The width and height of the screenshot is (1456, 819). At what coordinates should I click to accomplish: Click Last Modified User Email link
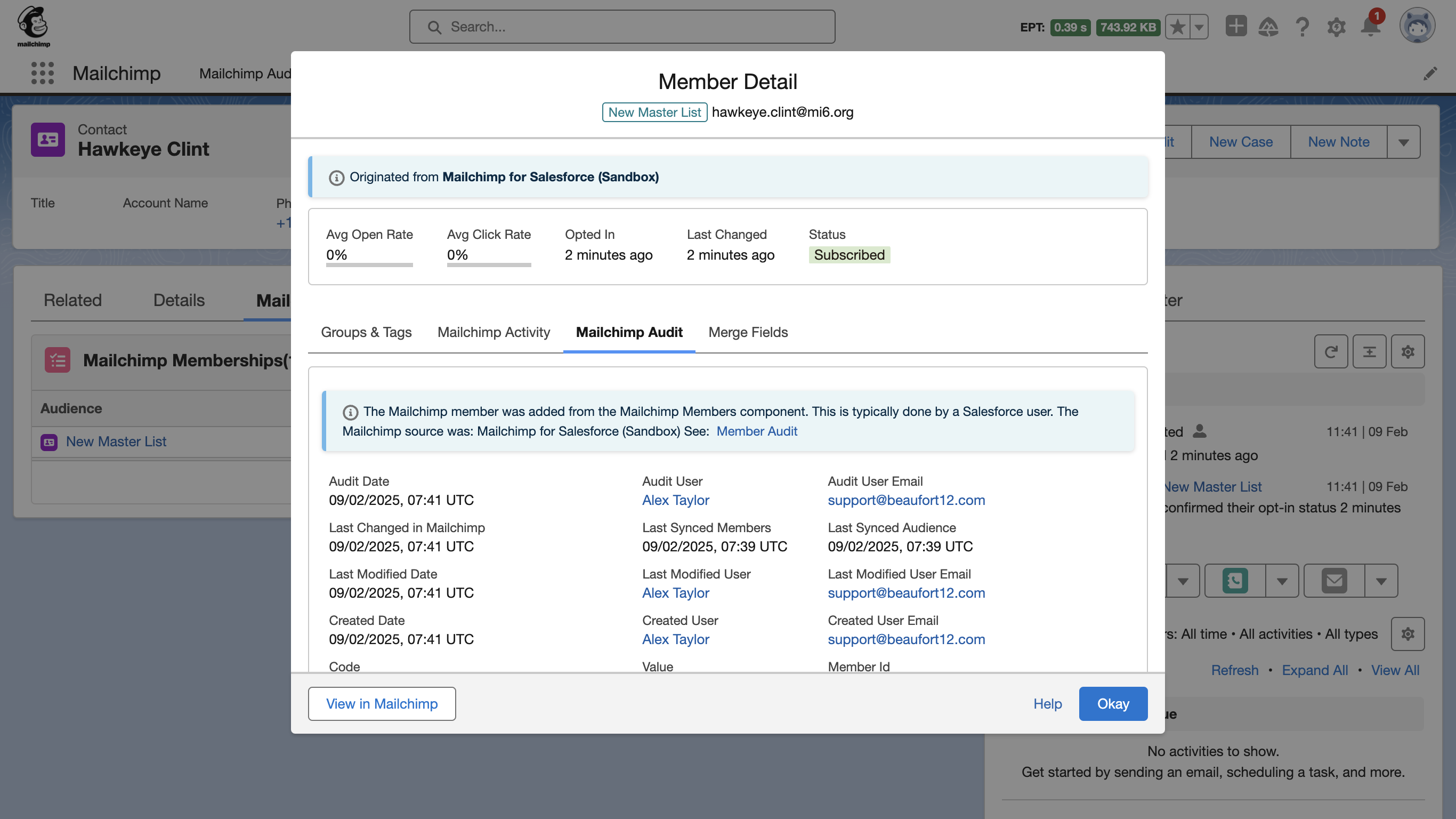pyautogui.click(x=906, y=593)
